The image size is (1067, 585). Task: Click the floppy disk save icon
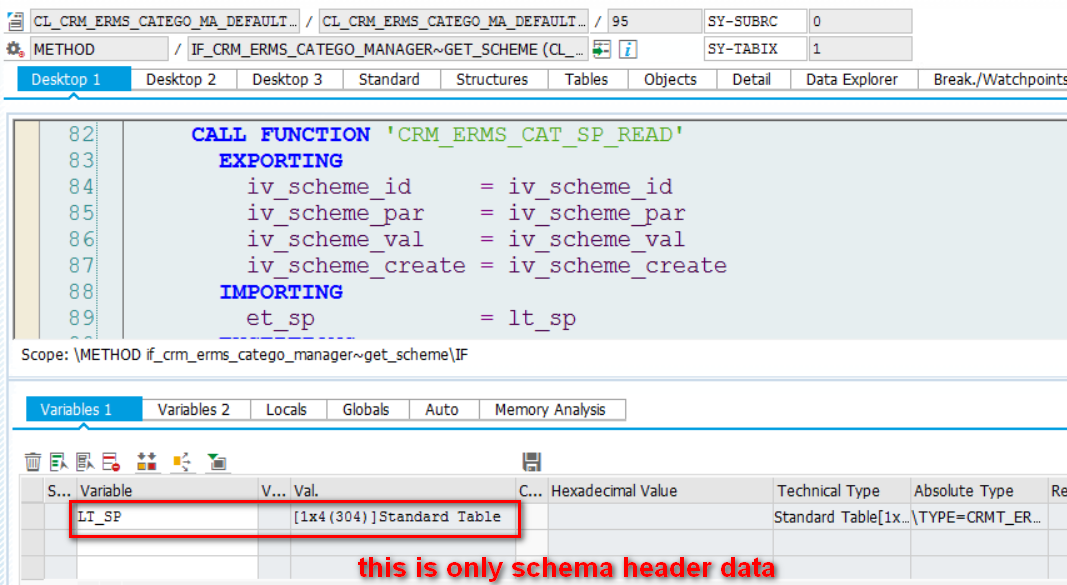pyautogui.click(x=531, y=462)
